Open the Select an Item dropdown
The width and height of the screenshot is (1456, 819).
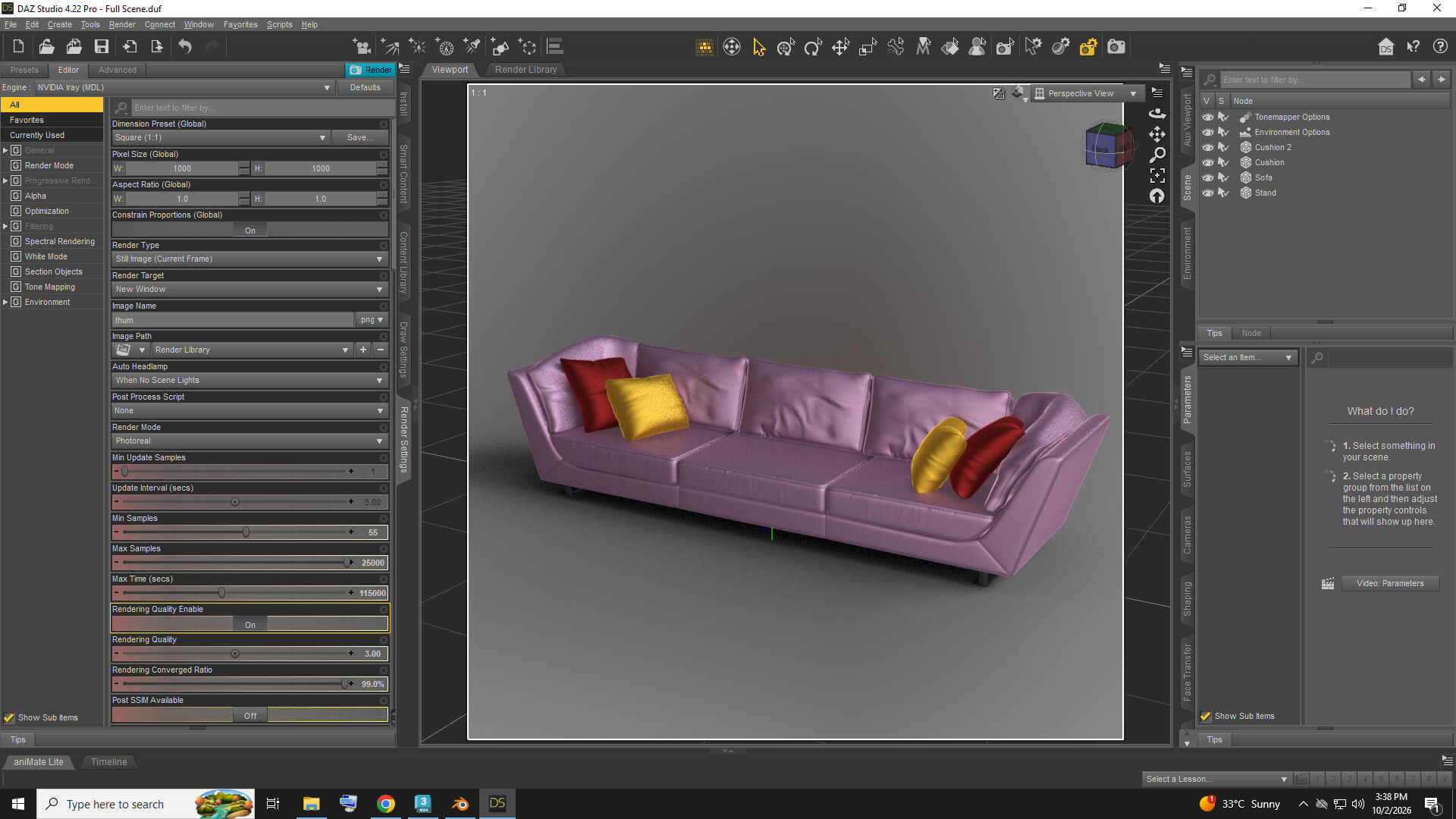1247,358
